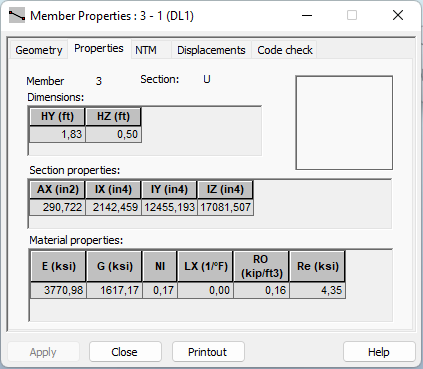Select the IY (in4) column header
The width and height of the screenshot is (423, 369).
pos(169,189)
